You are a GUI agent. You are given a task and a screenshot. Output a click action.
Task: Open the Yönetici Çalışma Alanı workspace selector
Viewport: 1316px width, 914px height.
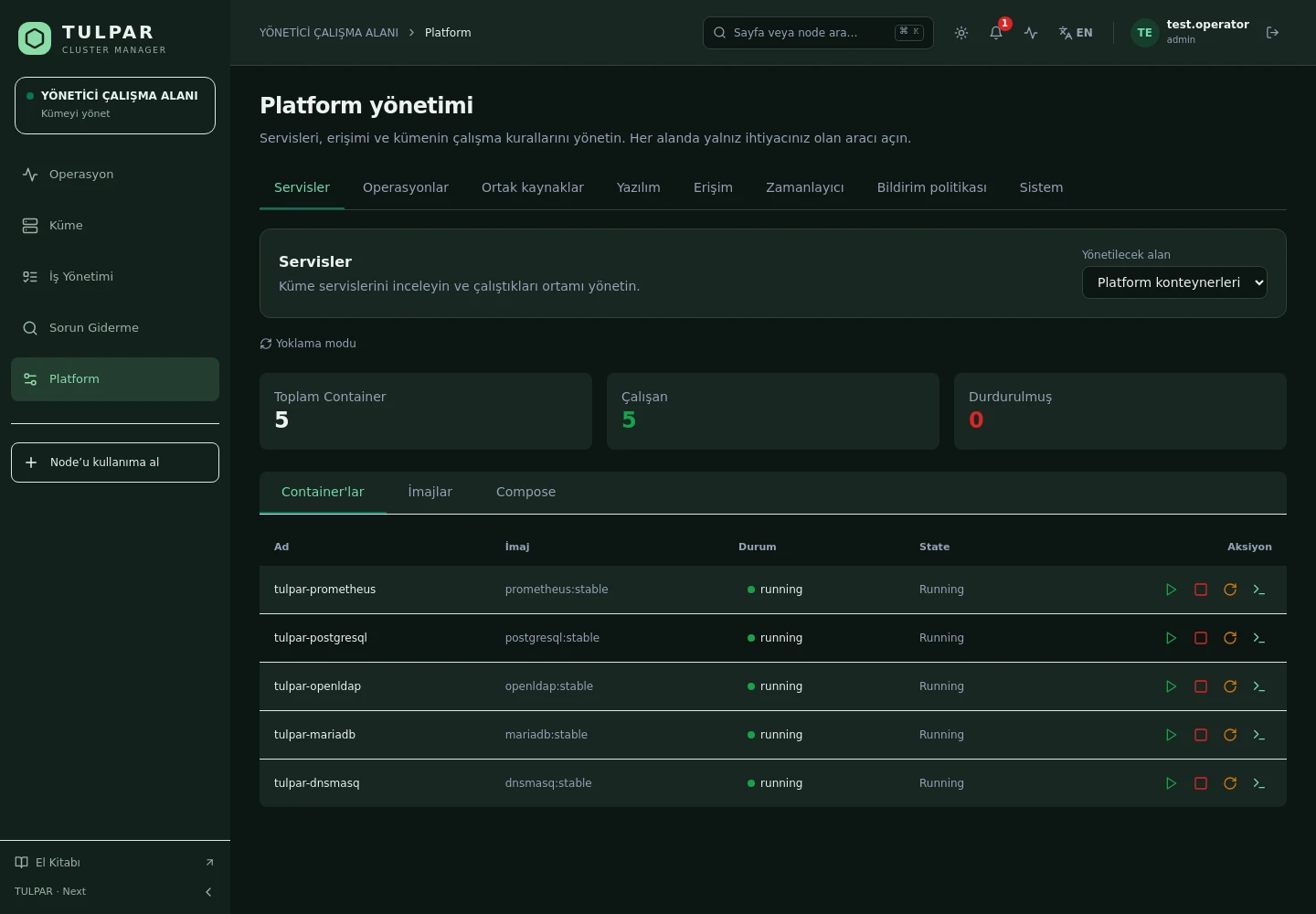115,105
